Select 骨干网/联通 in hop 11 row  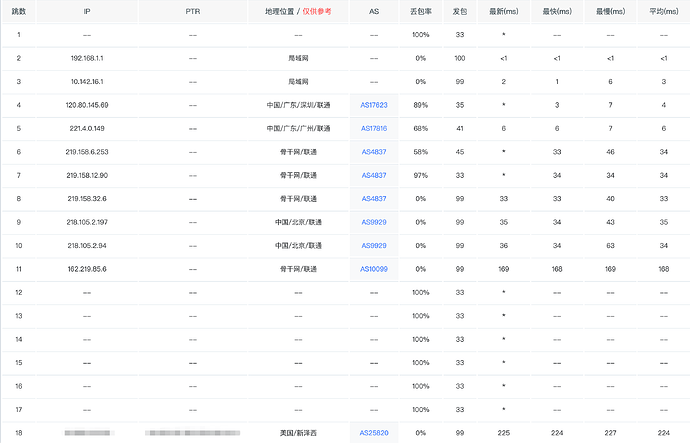298,269
